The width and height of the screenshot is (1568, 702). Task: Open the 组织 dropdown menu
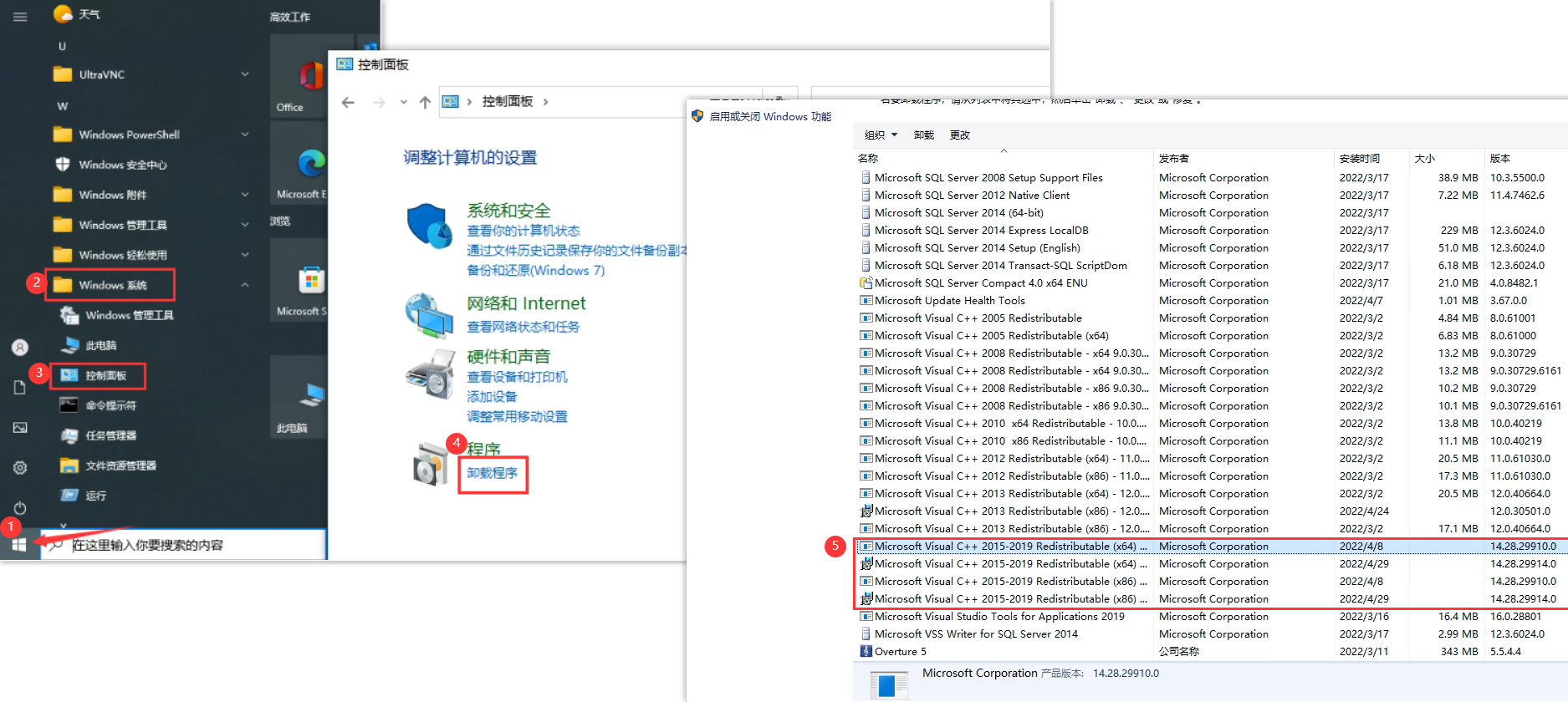881,135
